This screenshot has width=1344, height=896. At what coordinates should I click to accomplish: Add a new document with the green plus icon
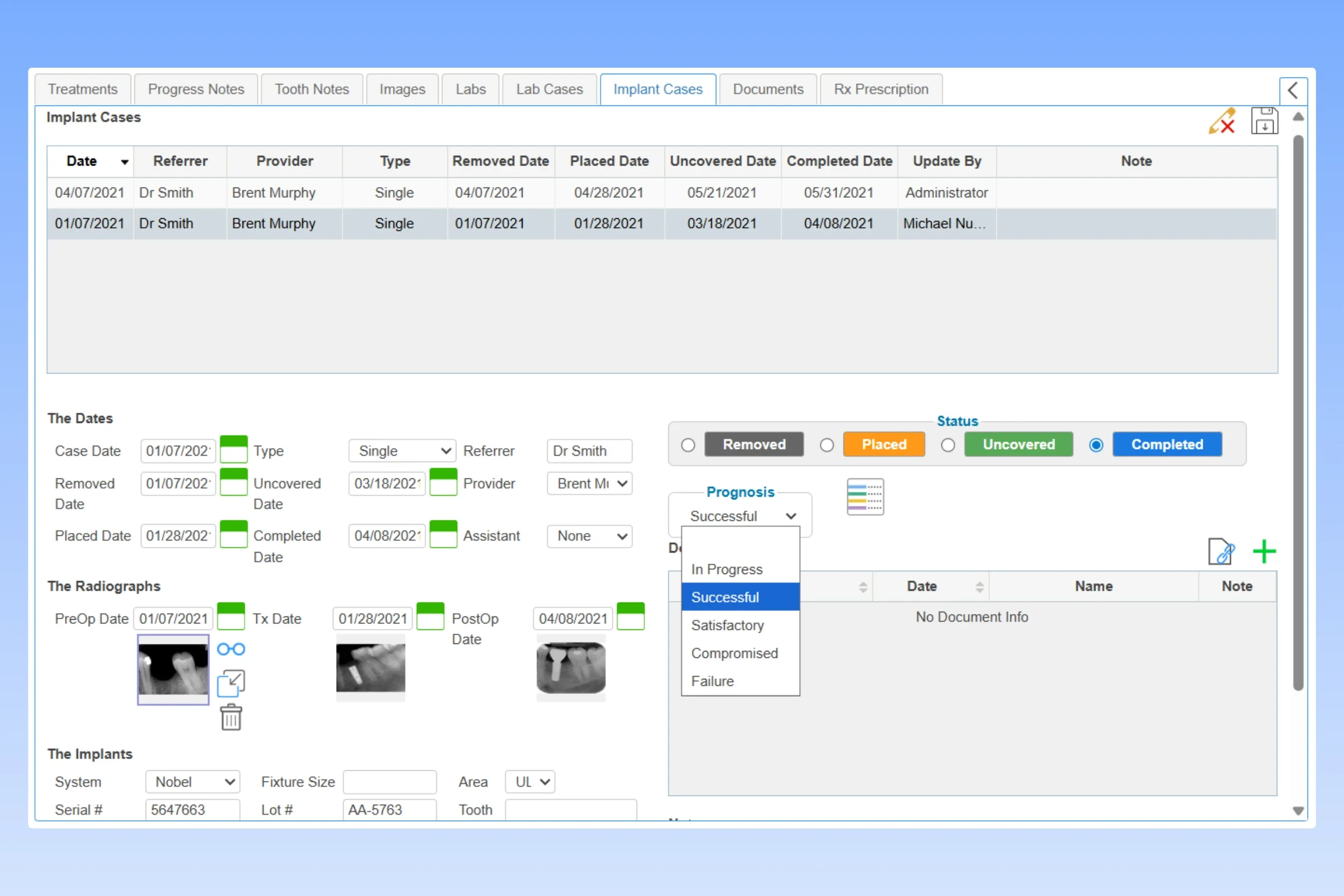[x=1264, y=551]
